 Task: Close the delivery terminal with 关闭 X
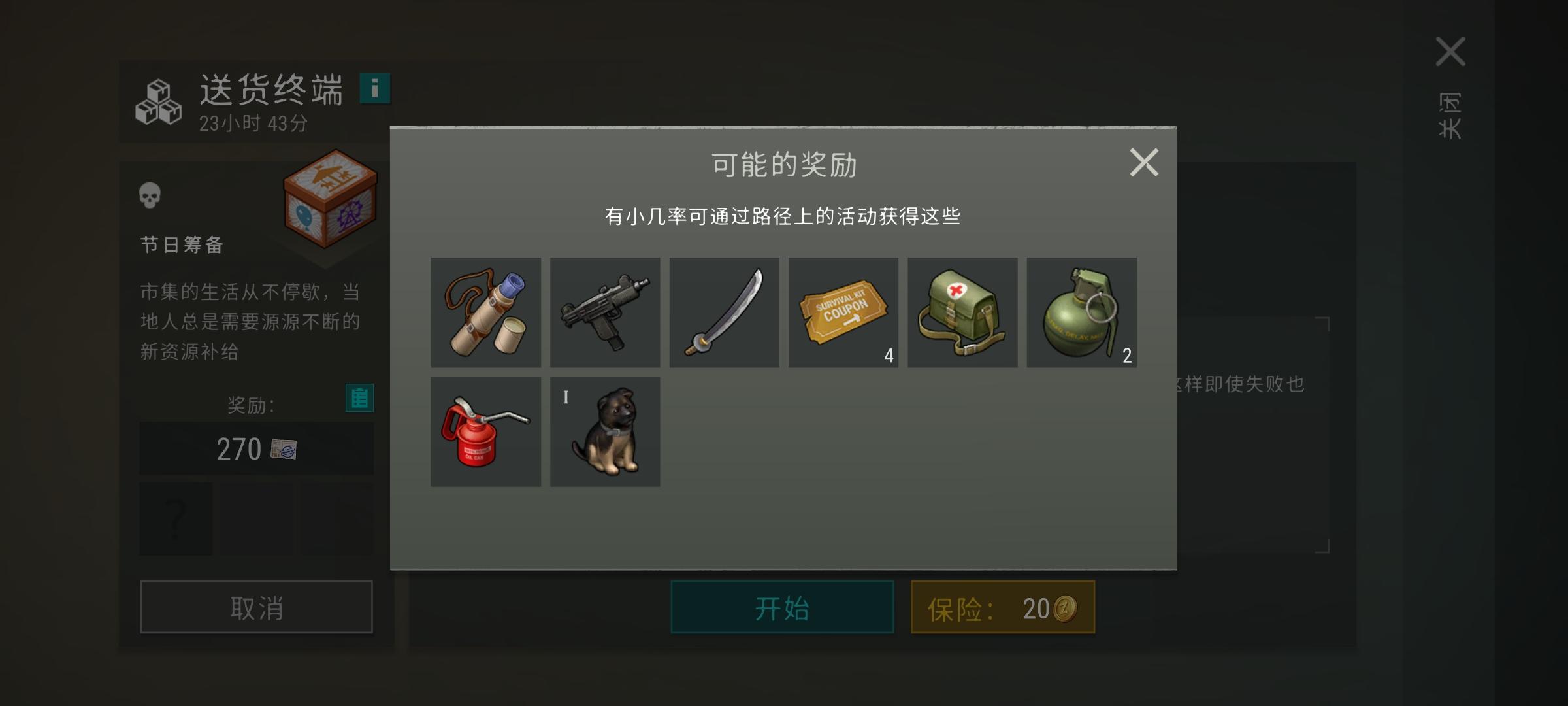click(1450, 52)
